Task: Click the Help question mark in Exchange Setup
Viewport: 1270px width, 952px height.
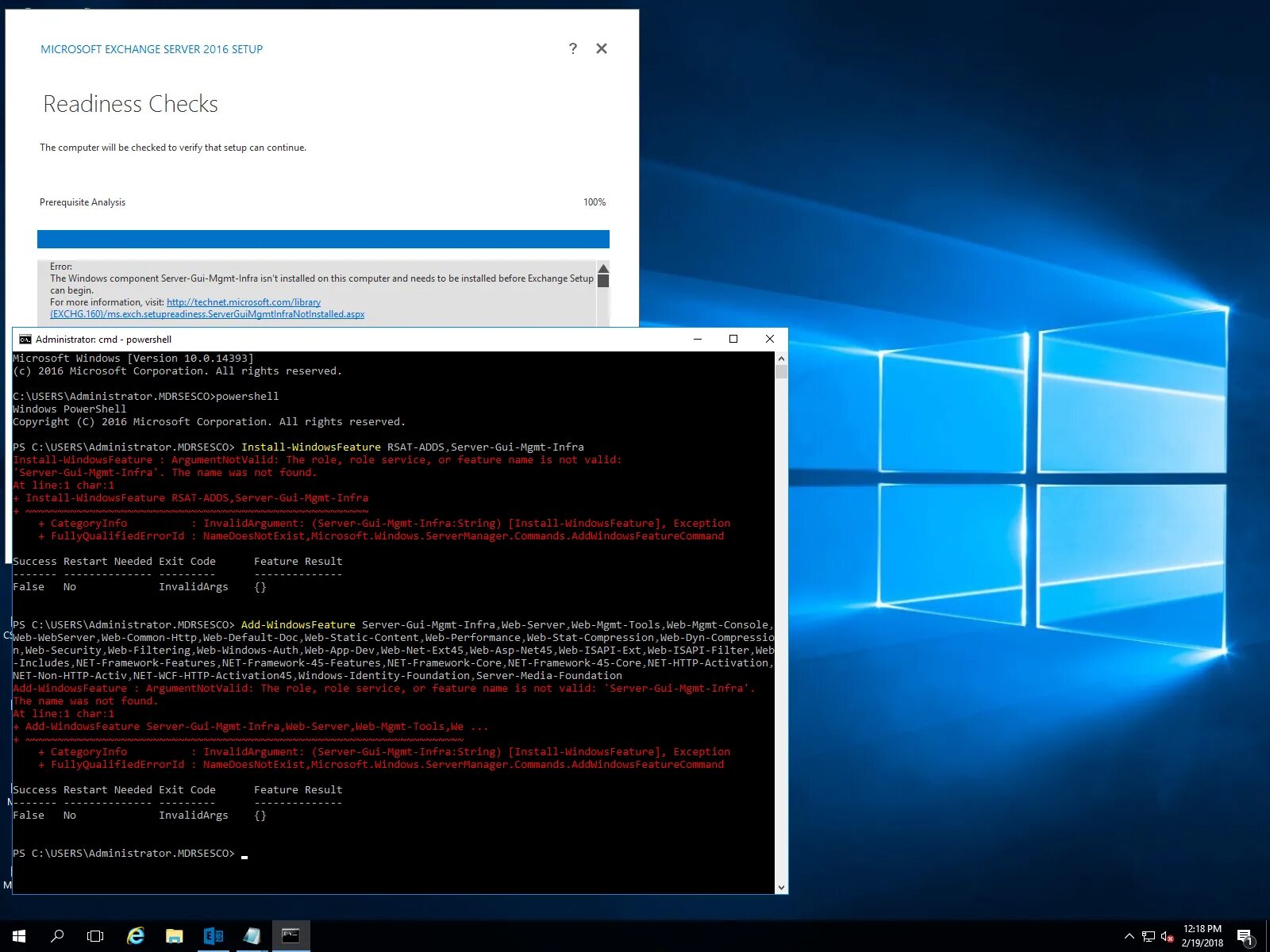Action: pyautogui.click(x=572, y=48)
